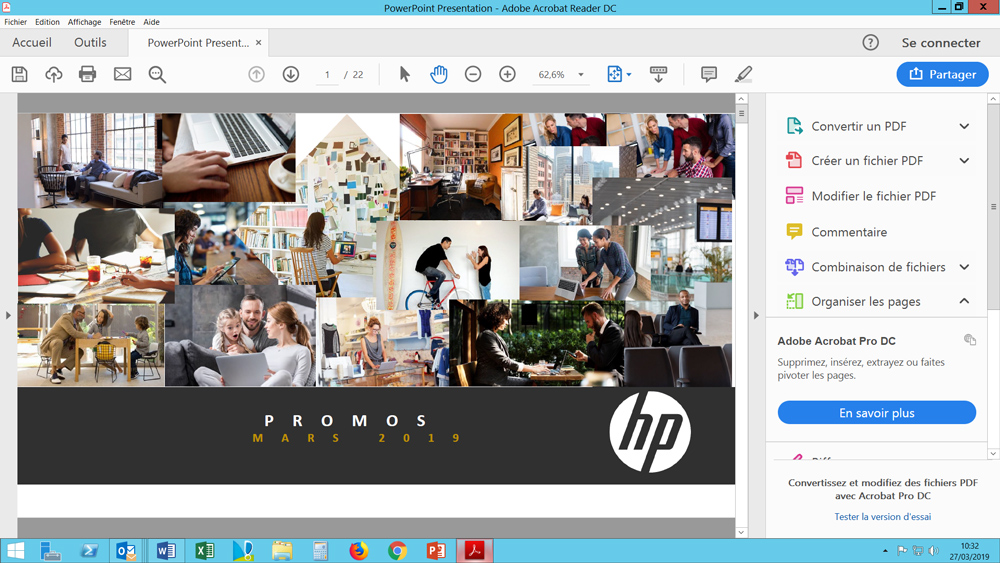Open Modifier le fichier PDF tool
Screen dimensions: 1000x563
874,196
